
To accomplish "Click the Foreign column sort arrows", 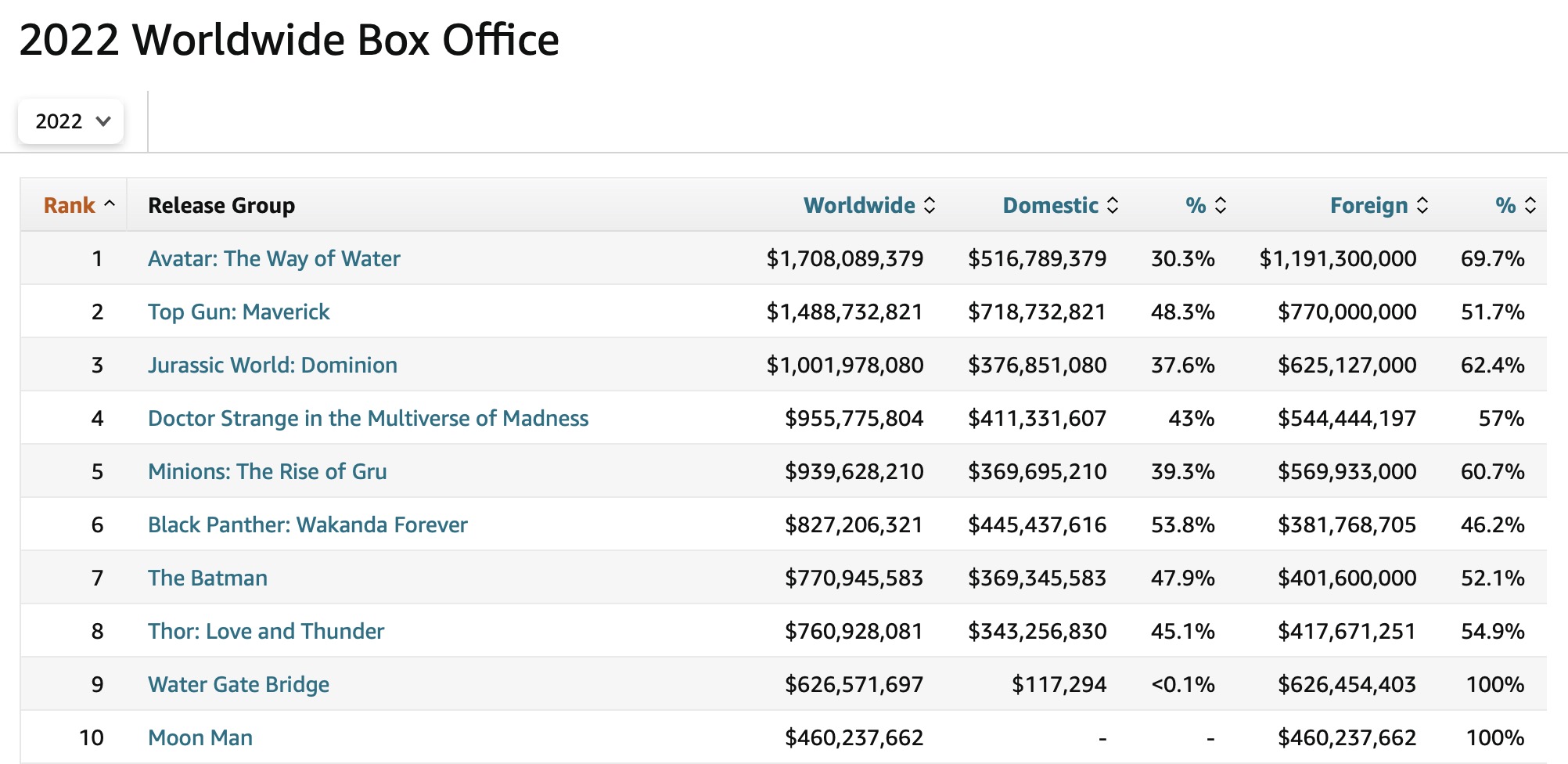I will click(1422, 205).
